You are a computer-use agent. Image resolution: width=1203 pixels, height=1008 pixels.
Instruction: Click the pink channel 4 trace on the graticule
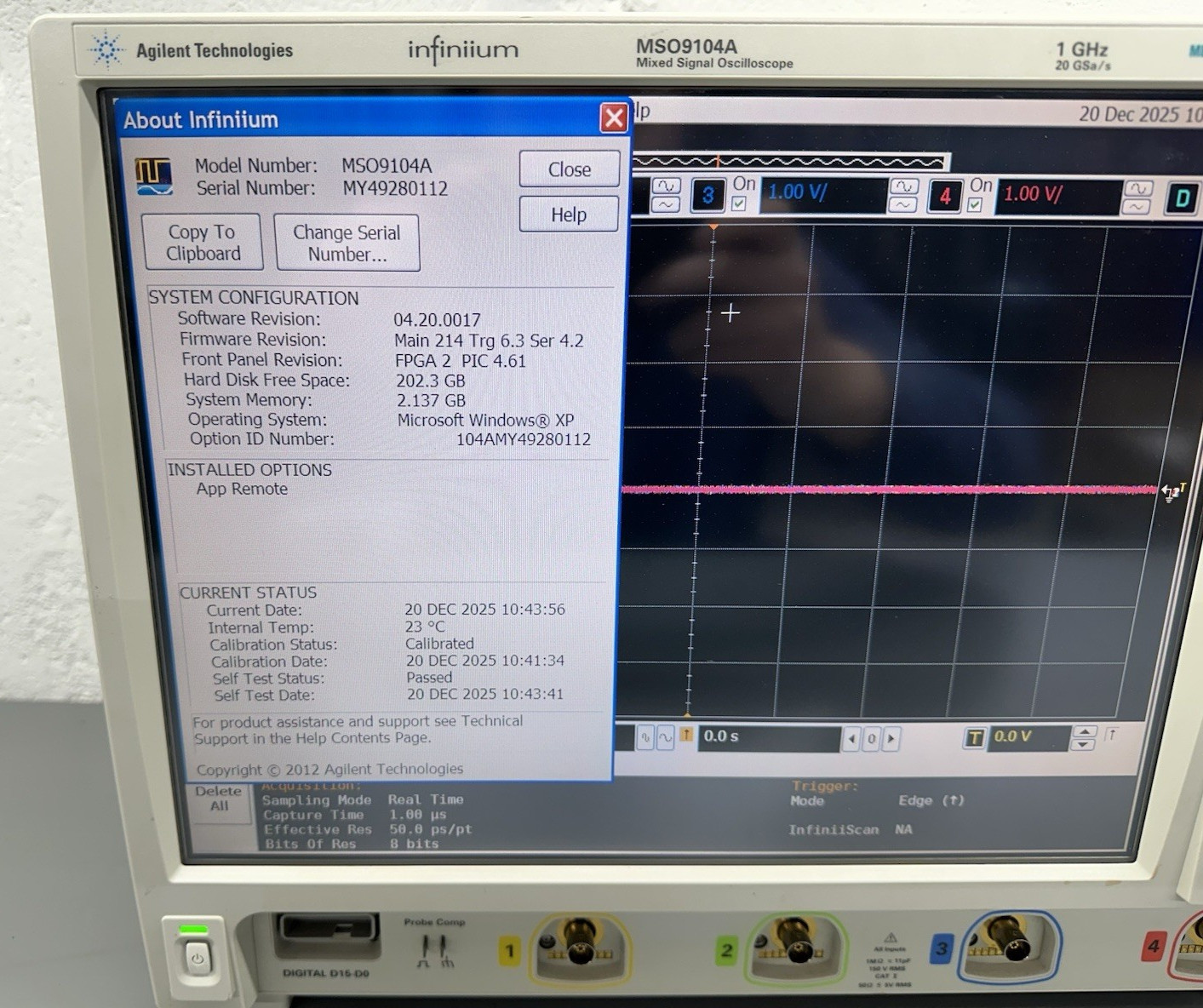890,490
